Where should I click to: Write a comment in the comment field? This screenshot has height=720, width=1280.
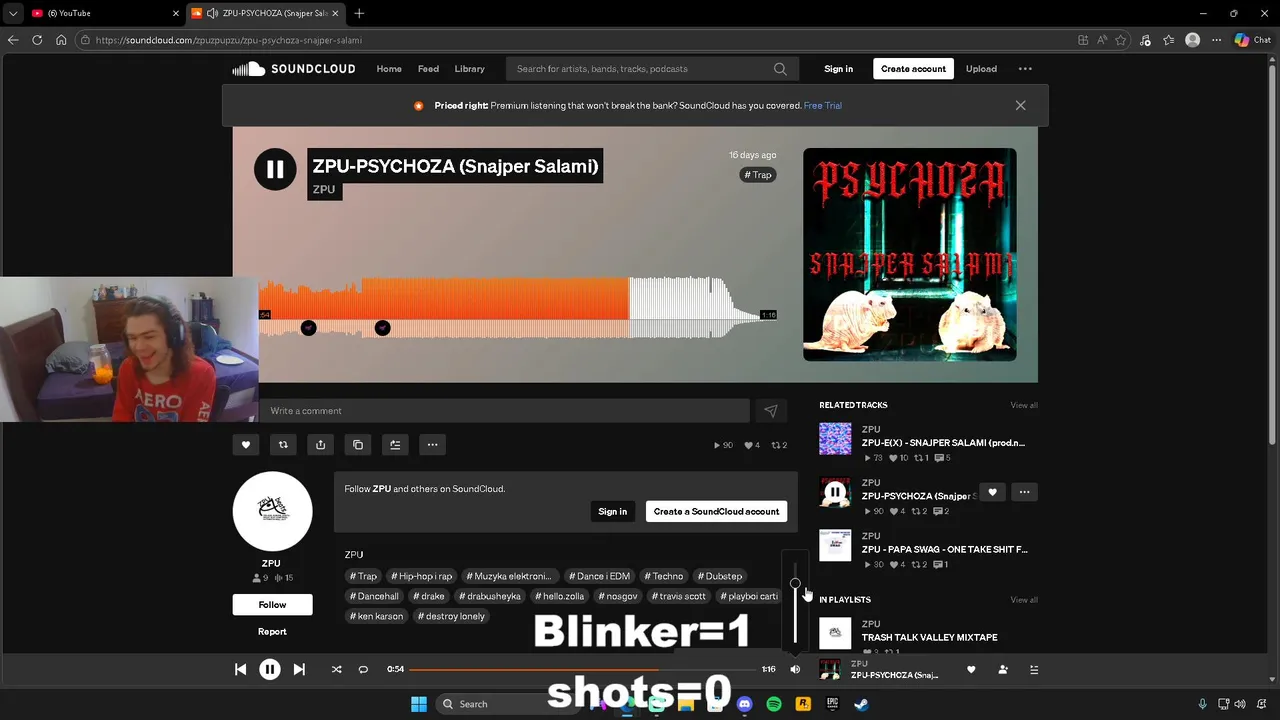click(504, 411)
